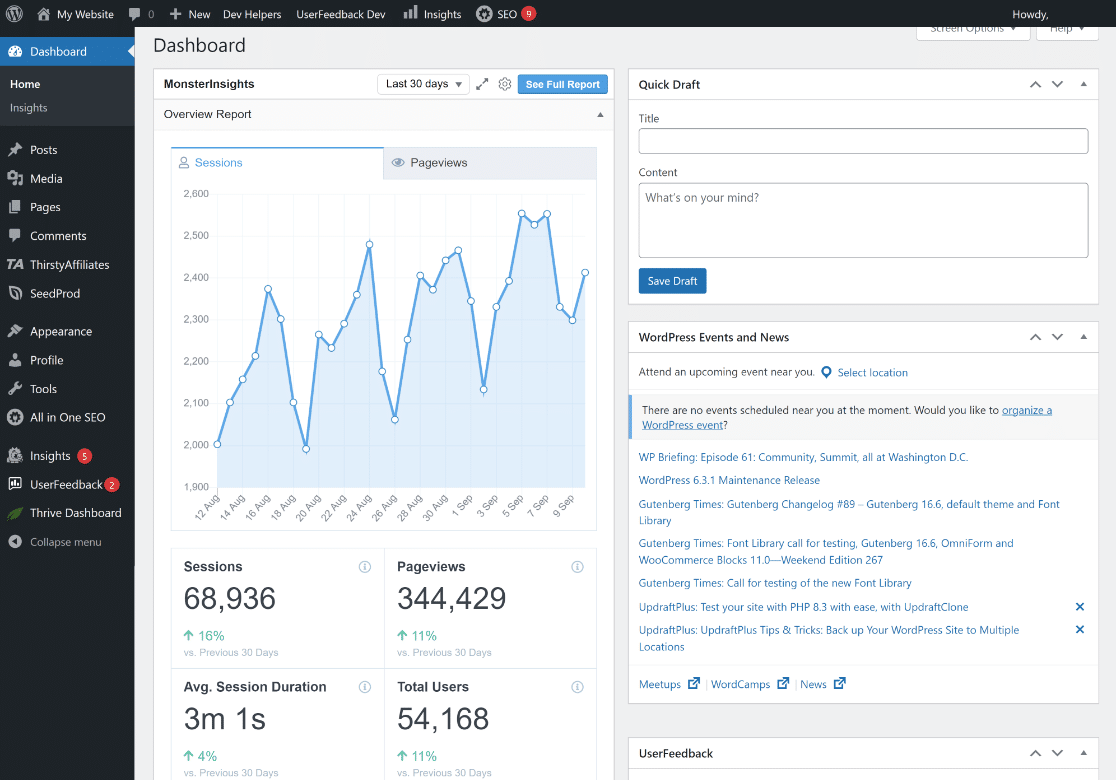Toggle WordPress Events and News panel

[x=1083, y=337]
